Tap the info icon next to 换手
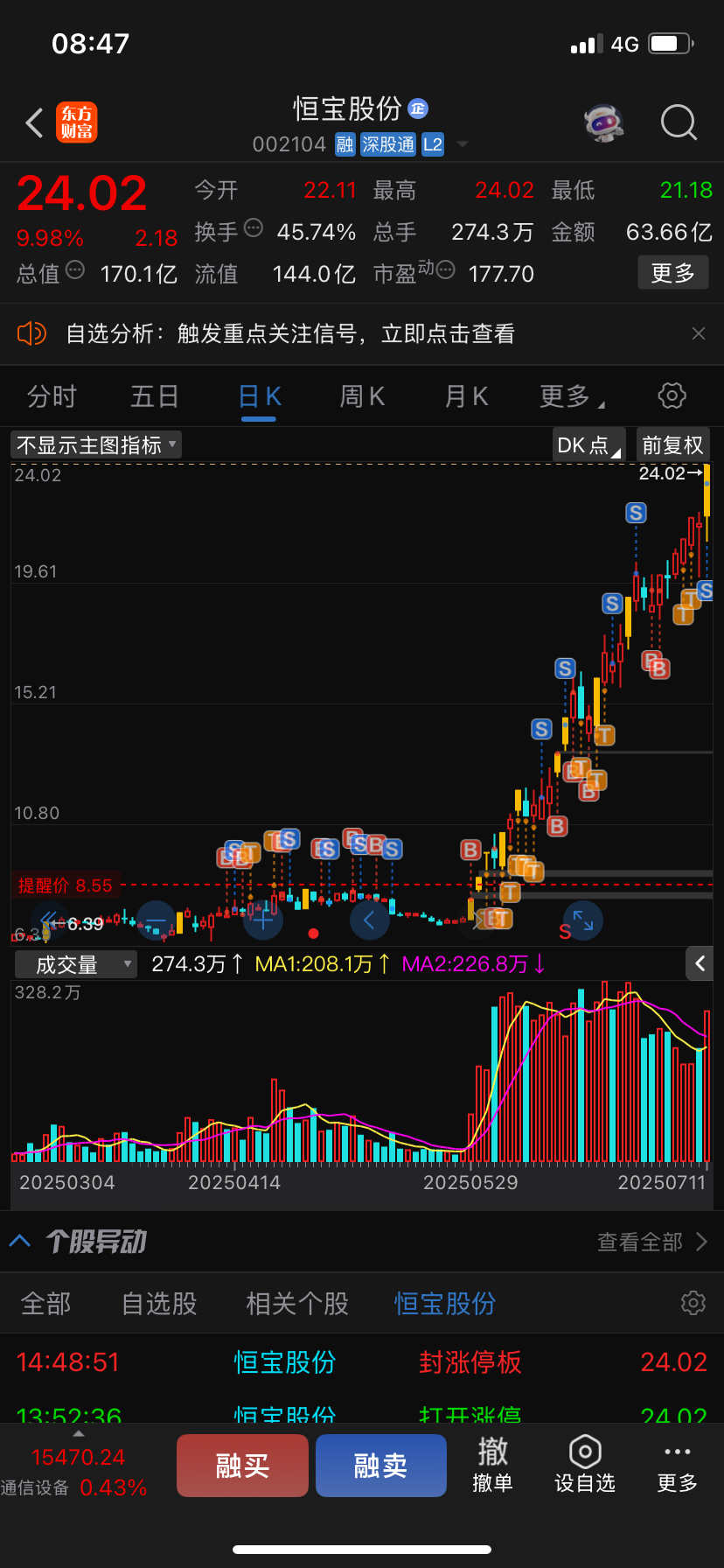 click(254, 228)
